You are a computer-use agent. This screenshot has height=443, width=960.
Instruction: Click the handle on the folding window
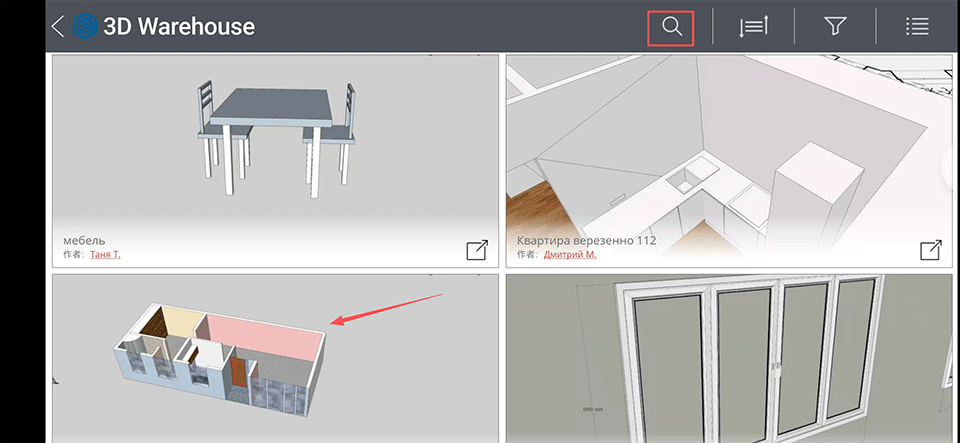(774, 367)
